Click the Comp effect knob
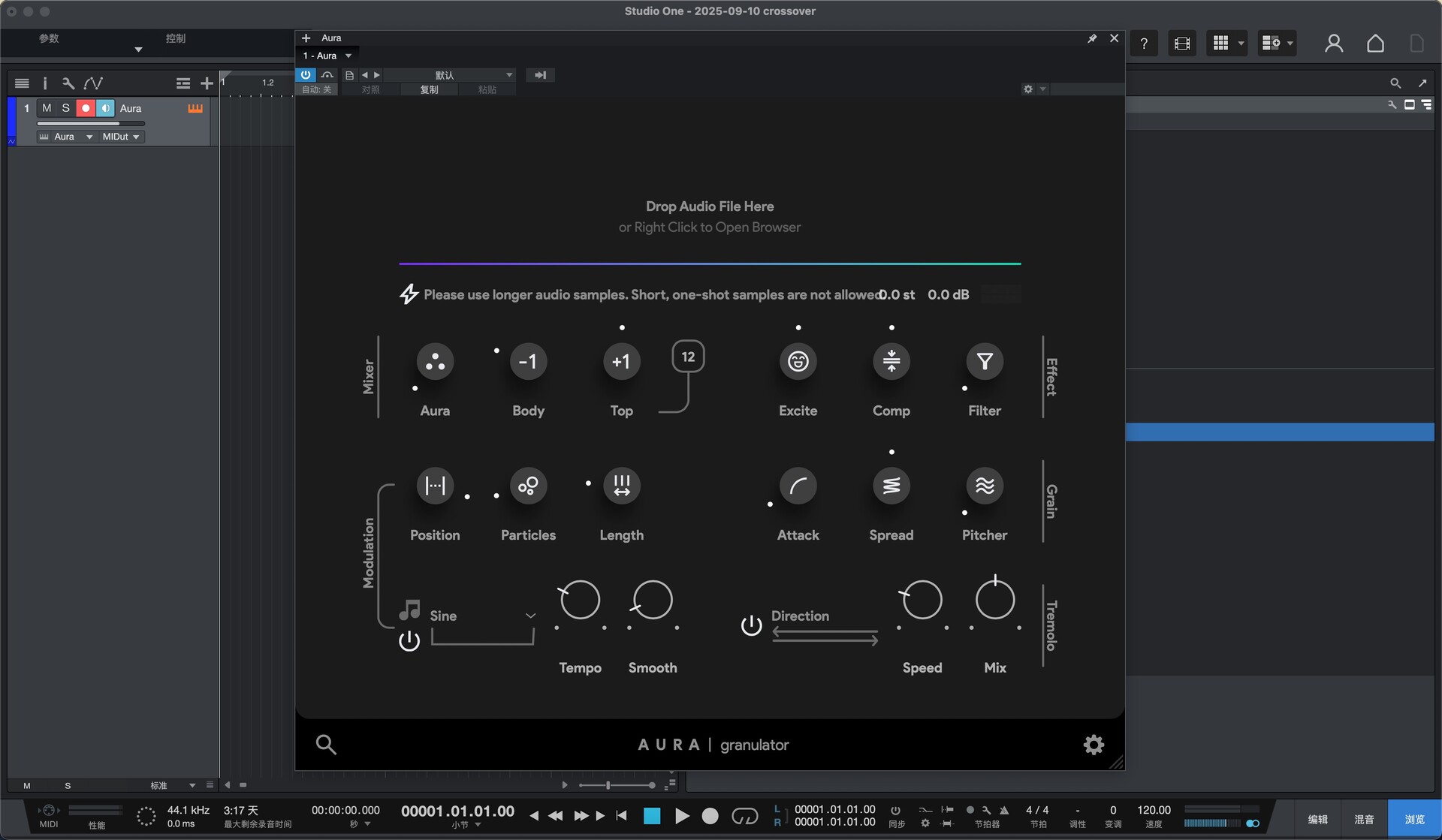The width and height of the screenshot is (1442, 840). (891, 362)
